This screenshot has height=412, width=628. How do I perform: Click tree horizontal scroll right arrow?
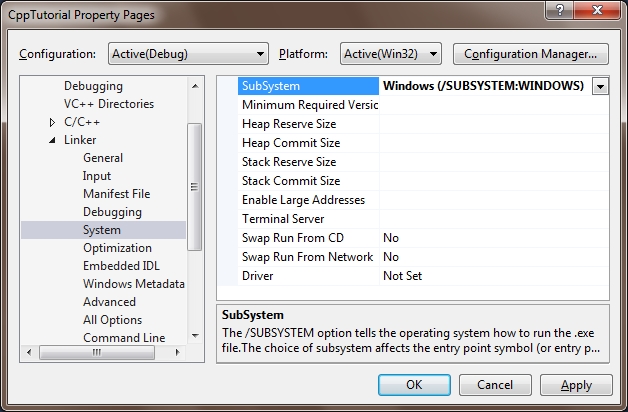pyautogui.click(x=177, y=353)
